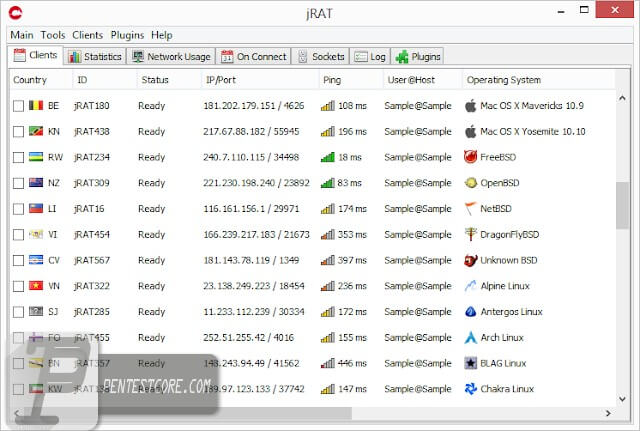This screenshot has height=431, width=640.
Task: Open the Main menu
Action: pos(22,35)
